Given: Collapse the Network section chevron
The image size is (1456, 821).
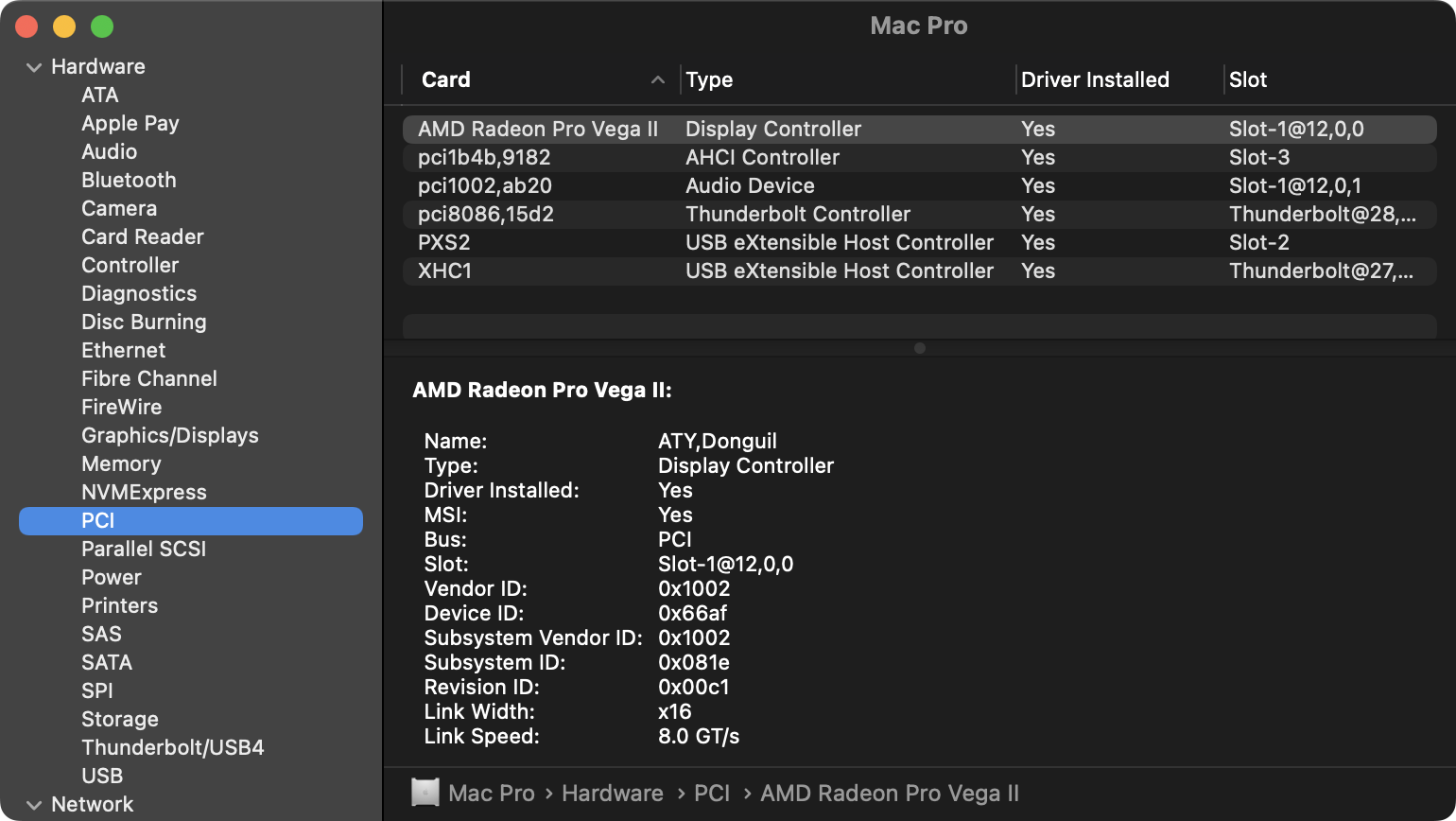Looking at the screenshot, I should [34, 805].
